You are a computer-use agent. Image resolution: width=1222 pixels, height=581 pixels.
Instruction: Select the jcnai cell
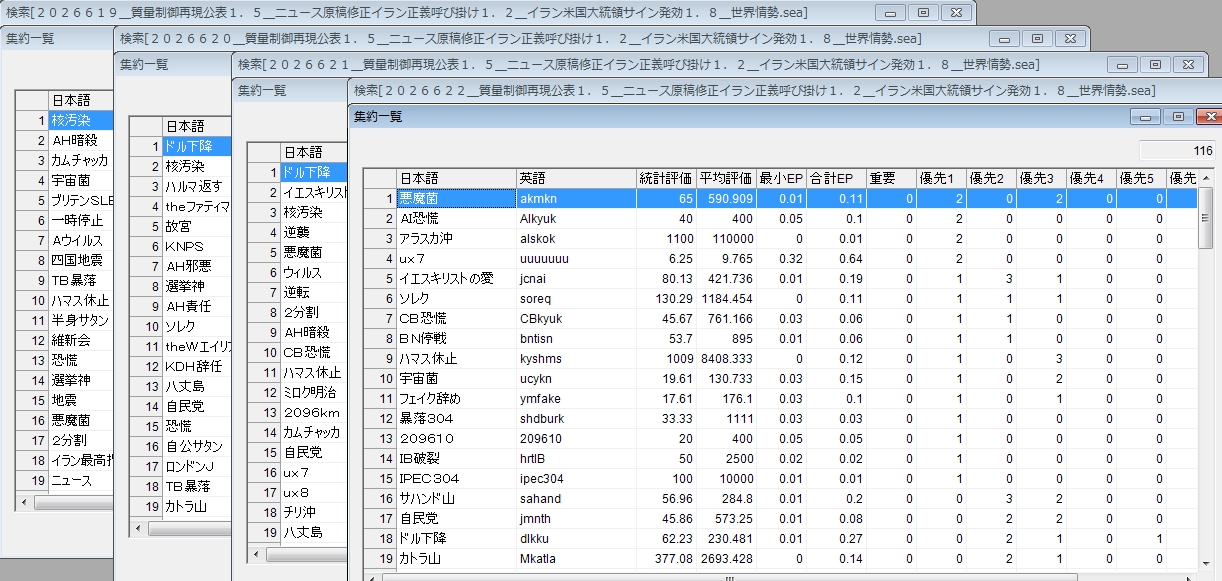tap(575, 278)
